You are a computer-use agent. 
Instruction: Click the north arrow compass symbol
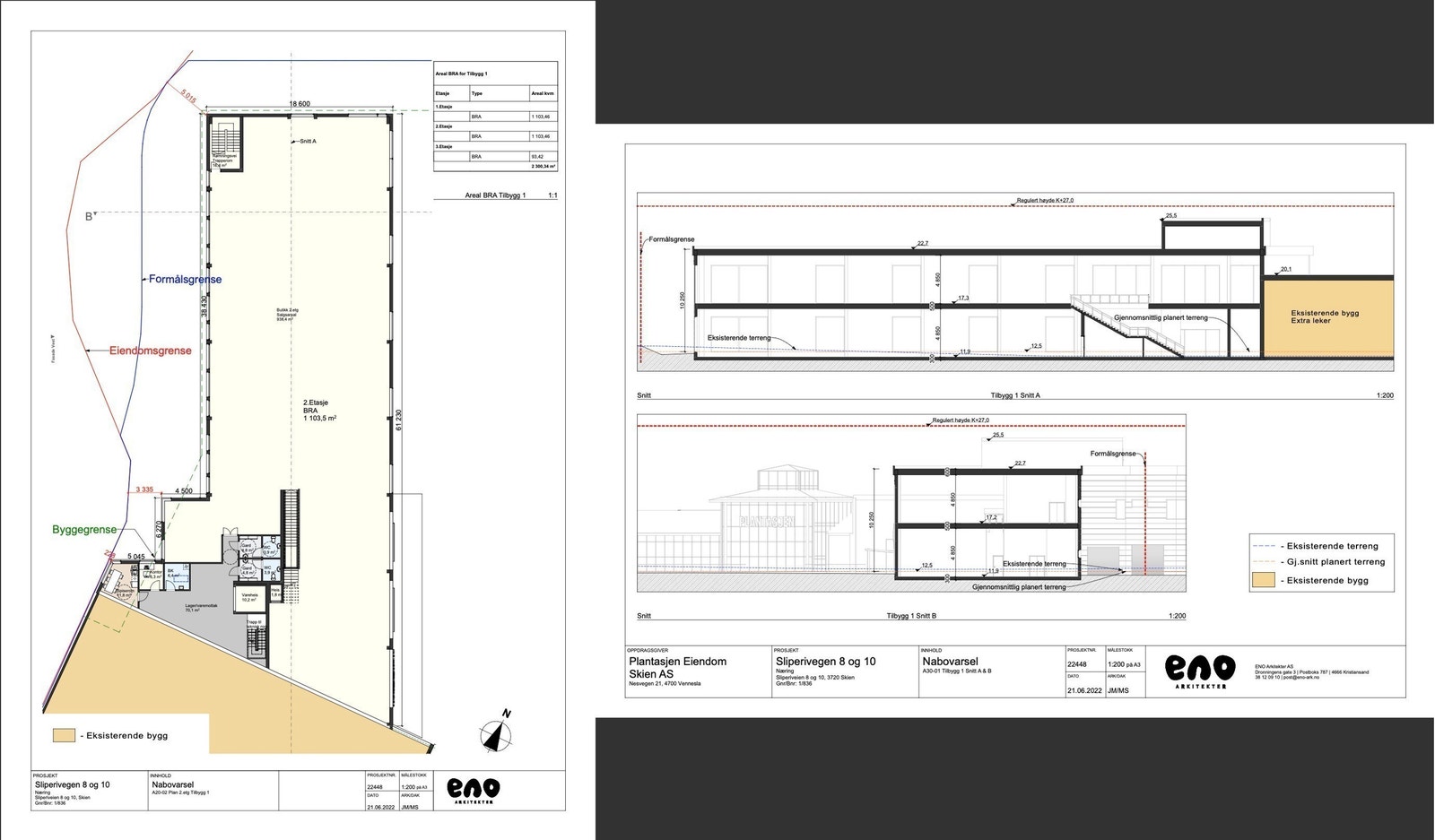coord(496,732)
